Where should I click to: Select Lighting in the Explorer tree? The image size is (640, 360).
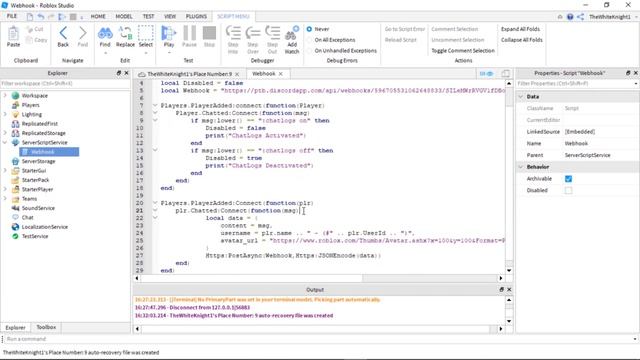tap(31, 114)
